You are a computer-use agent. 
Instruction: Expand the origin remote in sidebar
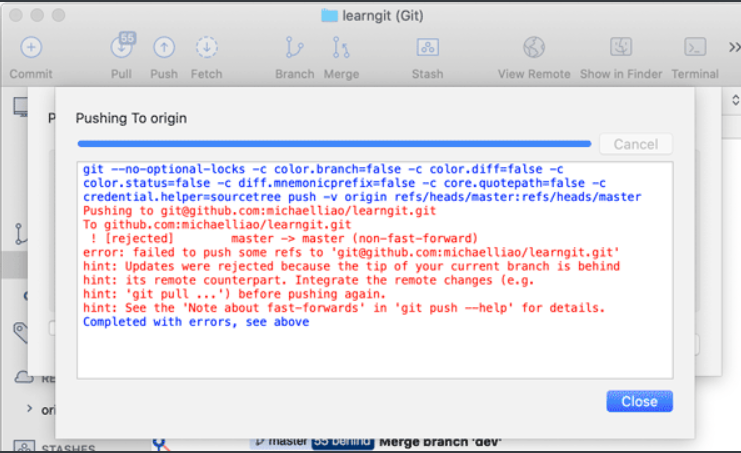click(x=29, y=409)
